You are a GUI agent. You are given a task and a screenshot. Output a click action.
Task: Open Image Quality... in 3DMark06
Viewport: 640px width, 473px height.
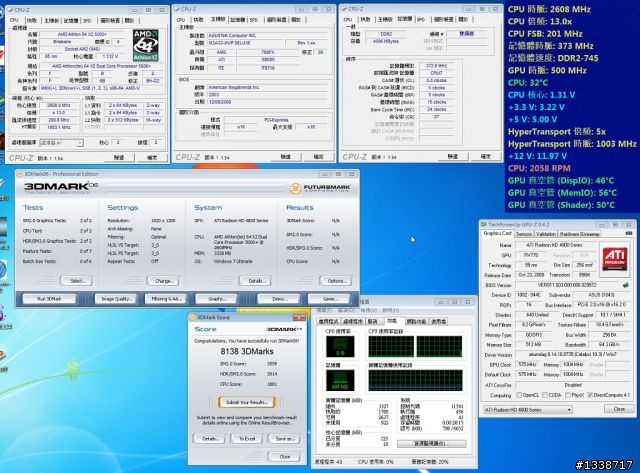116,299
